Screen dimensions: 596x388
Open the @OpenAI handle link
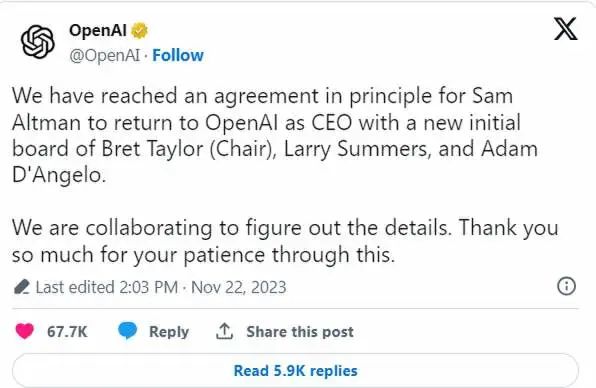point(105,55)
